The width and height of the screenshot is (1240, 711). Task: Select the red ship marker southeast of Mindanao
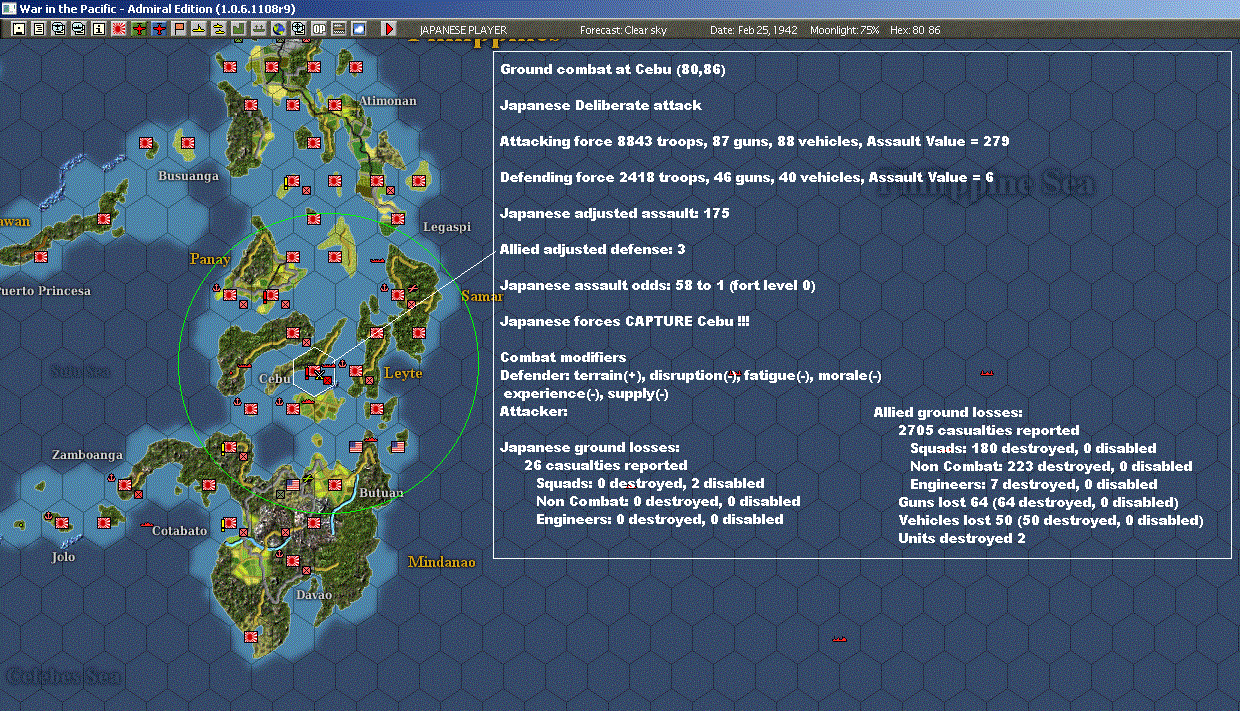pyautogui.click(x=840, y=637)
